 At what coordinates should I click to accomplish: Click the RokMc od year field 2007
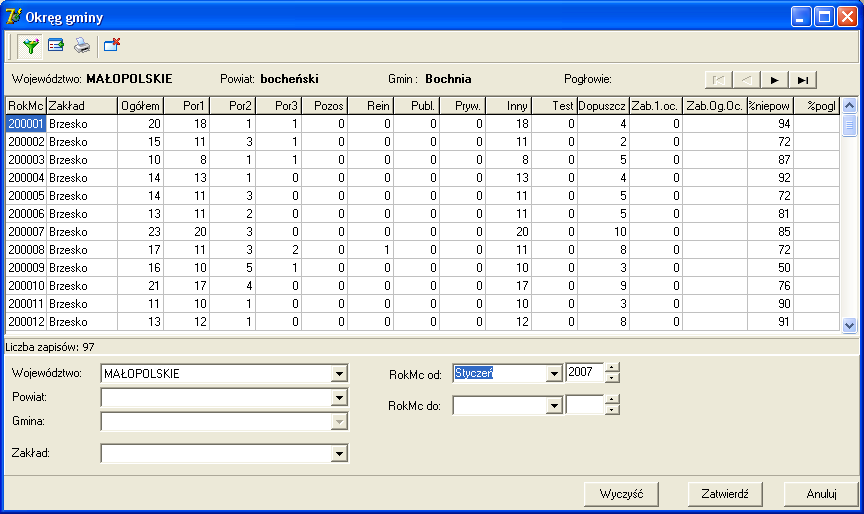tap(585, 373)
